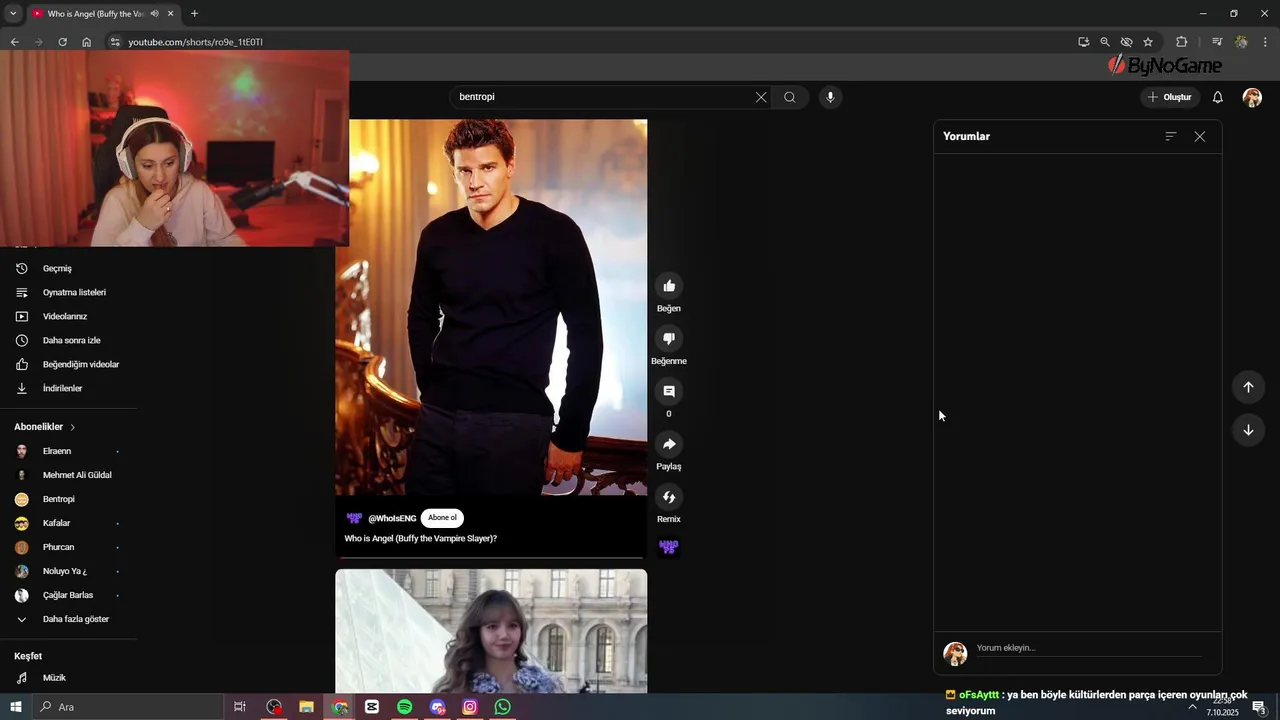The width and height of the screenshot is (1280, 720).
Task: Go to next short with down arrow
Action: pyautogui.click(x=1248, y=430)
